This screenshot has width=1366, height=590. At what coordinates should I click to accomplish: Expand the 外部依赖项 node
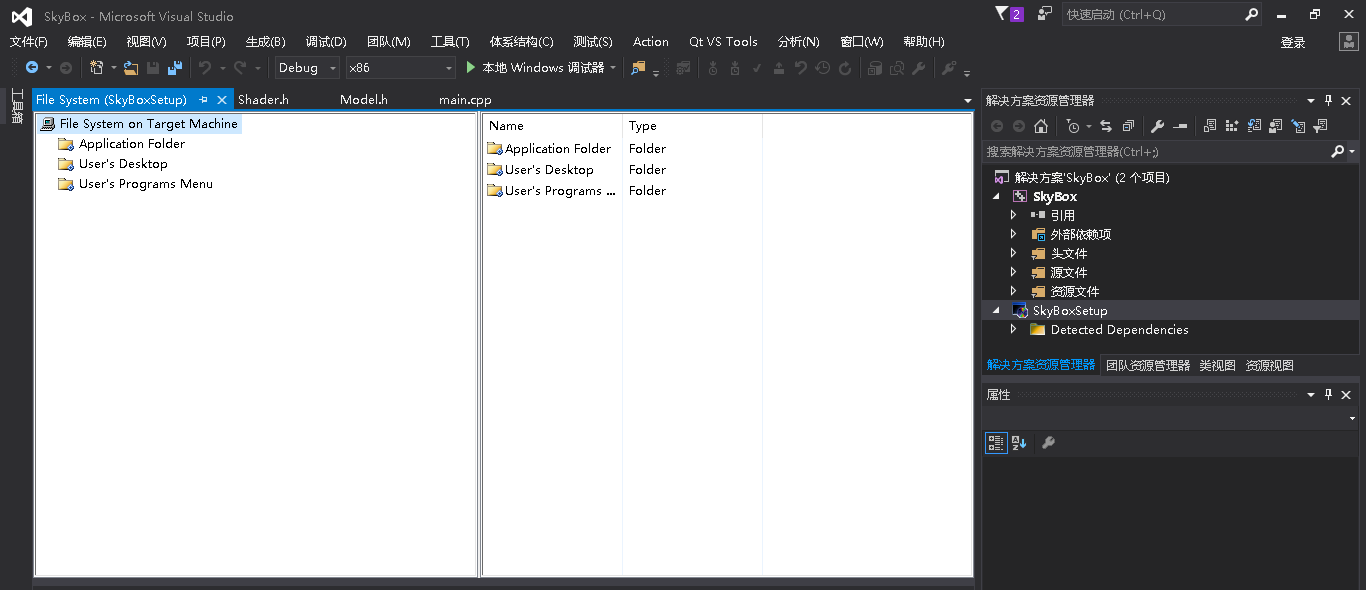(x=1013, y=234)
